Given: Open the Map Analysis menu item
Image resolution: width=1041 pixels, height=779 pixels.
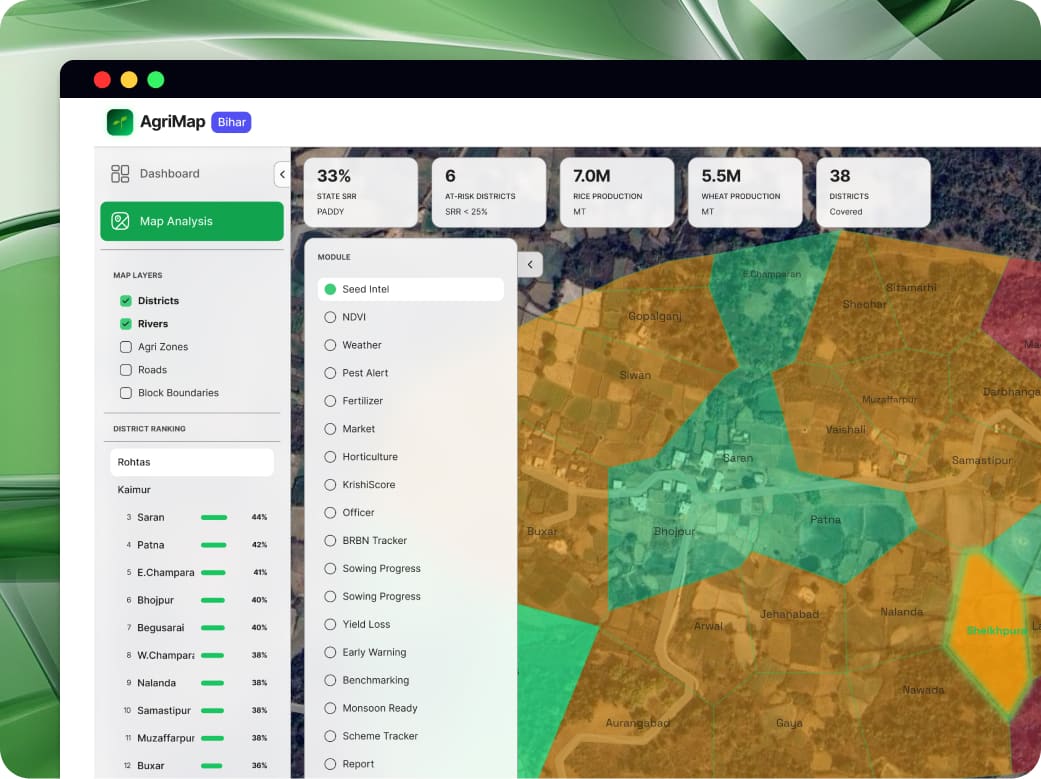Looking at the screenshot, I should (x=192, y=221).
